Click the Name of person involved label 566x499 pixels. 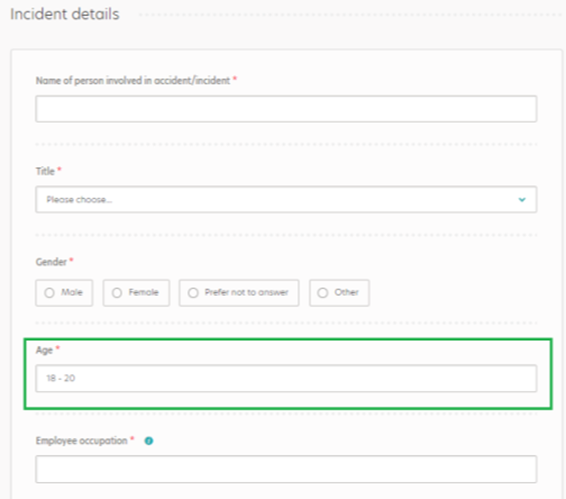[133, 81]
